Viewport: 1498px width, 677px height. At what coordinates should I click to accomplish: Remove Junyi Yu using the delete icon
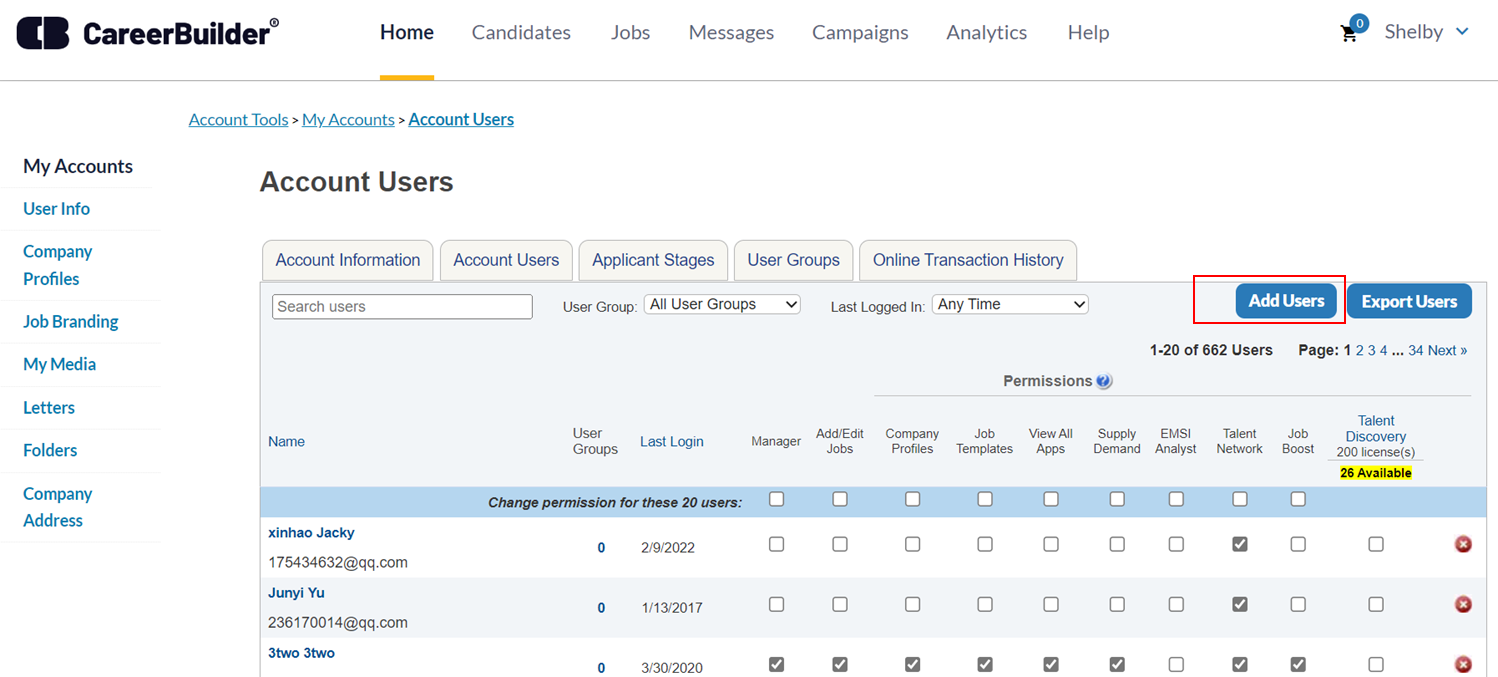(1463, 604)
